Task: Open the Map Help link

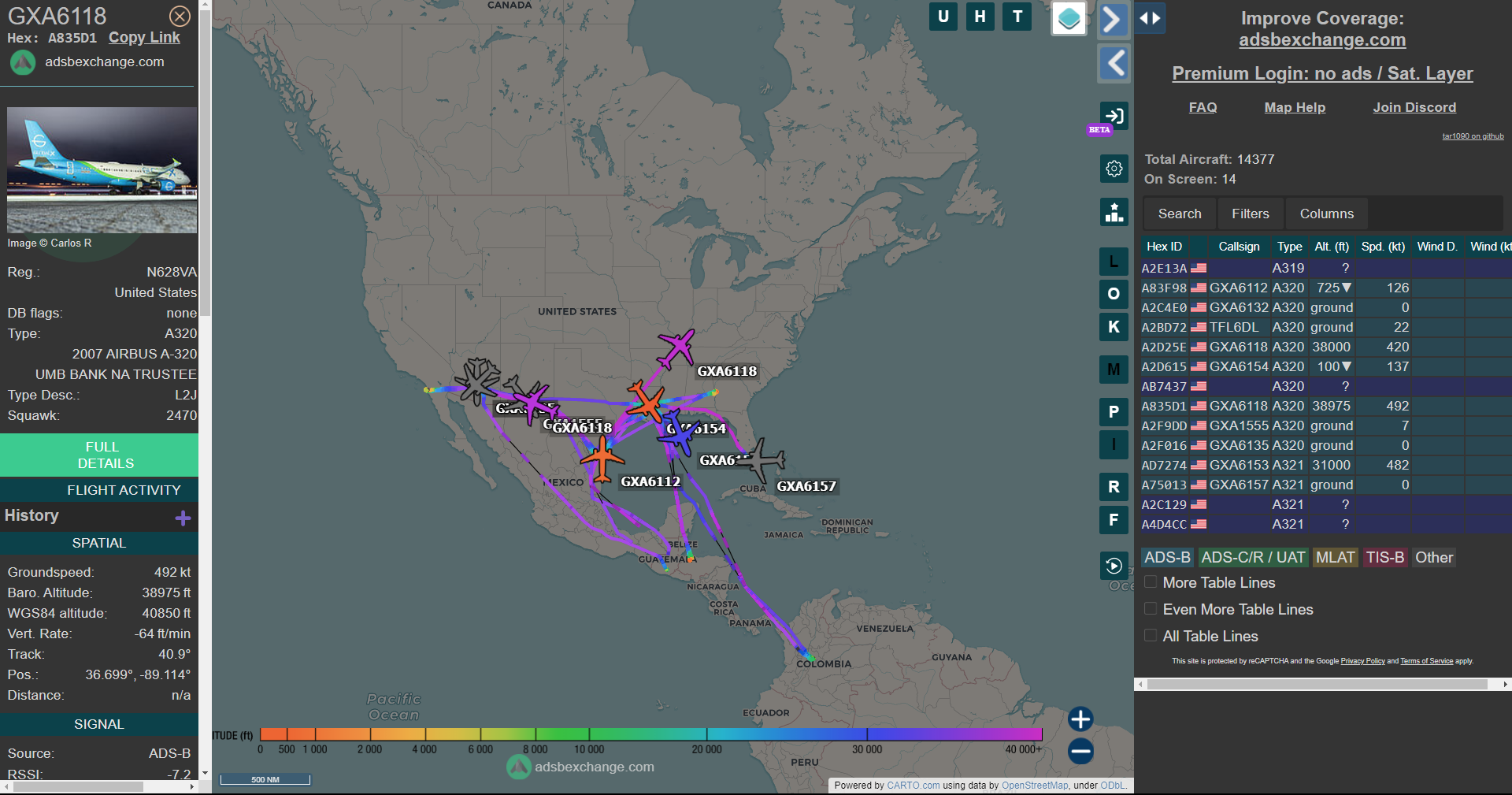Action: pos(1295,107)
